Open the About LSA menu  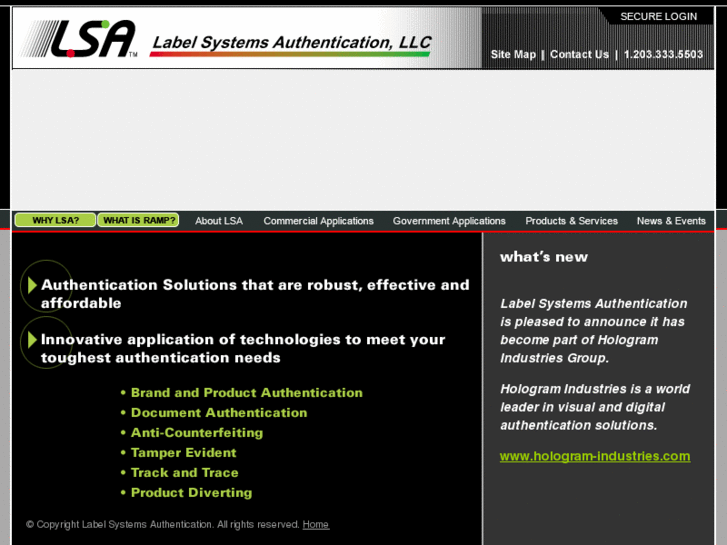219,221
